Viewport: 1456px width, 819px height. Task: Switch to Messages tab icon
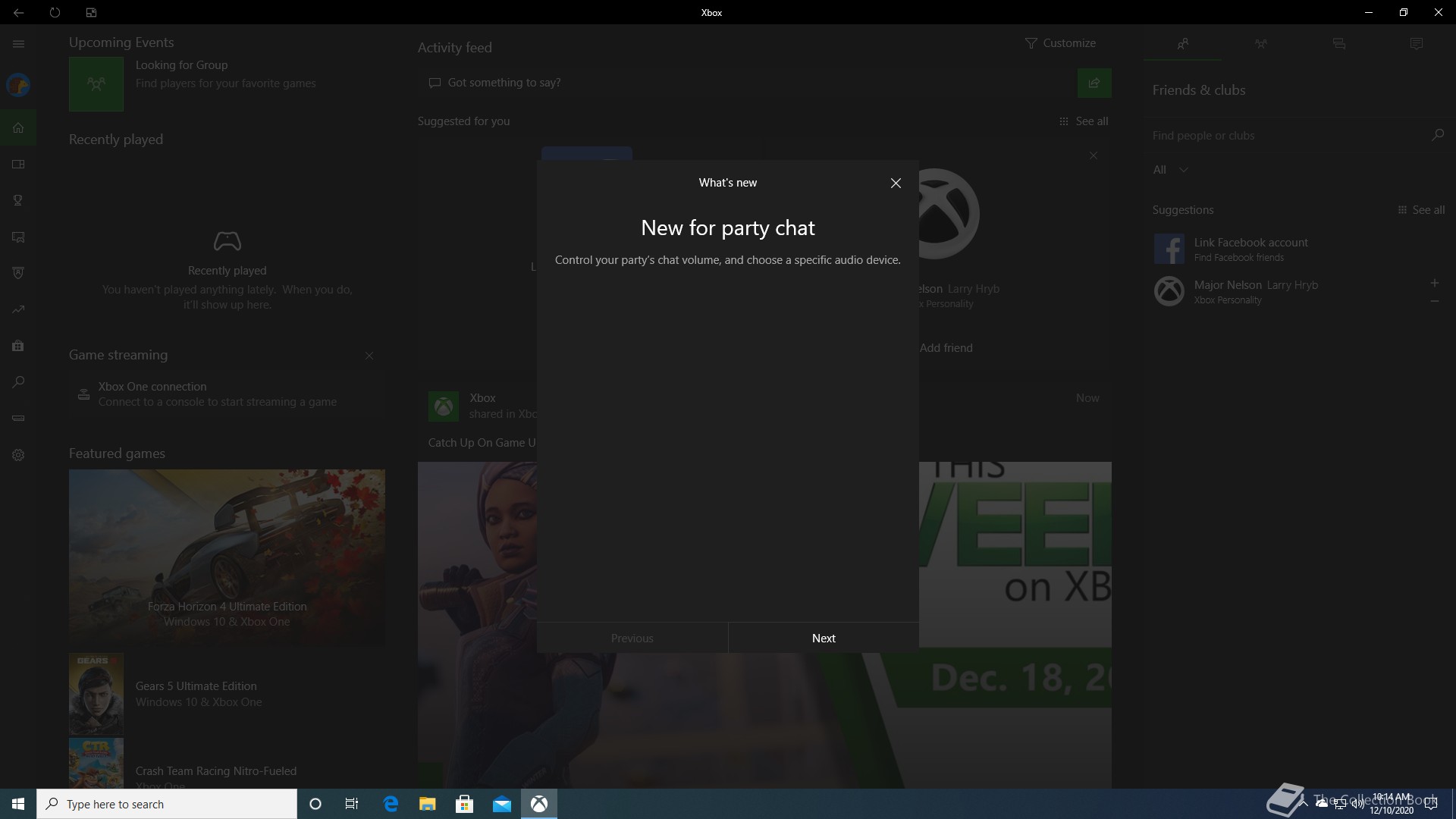click(1338, 44)
